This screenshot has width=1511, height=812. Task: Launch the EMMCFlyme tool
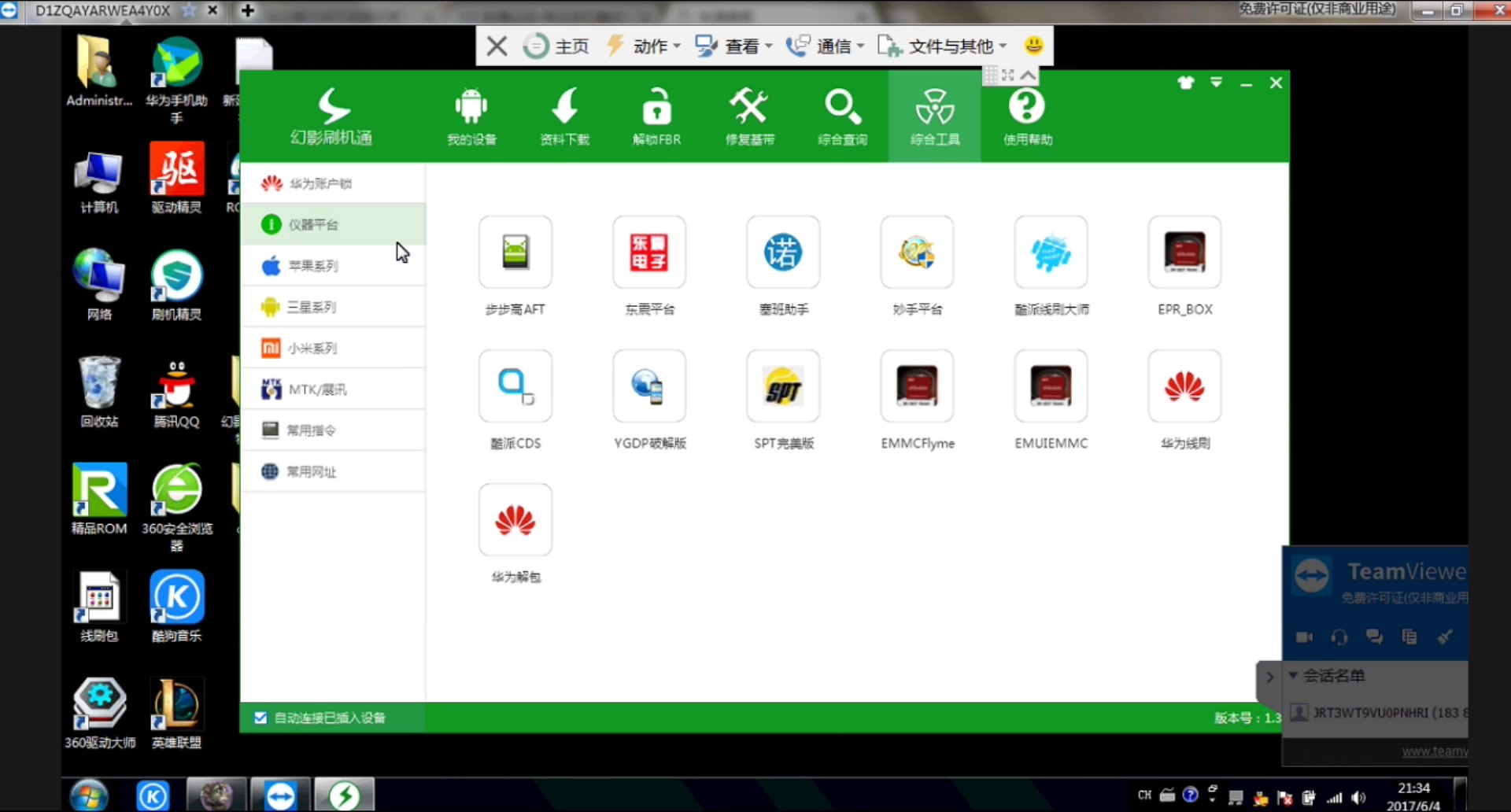coord(917,386)
